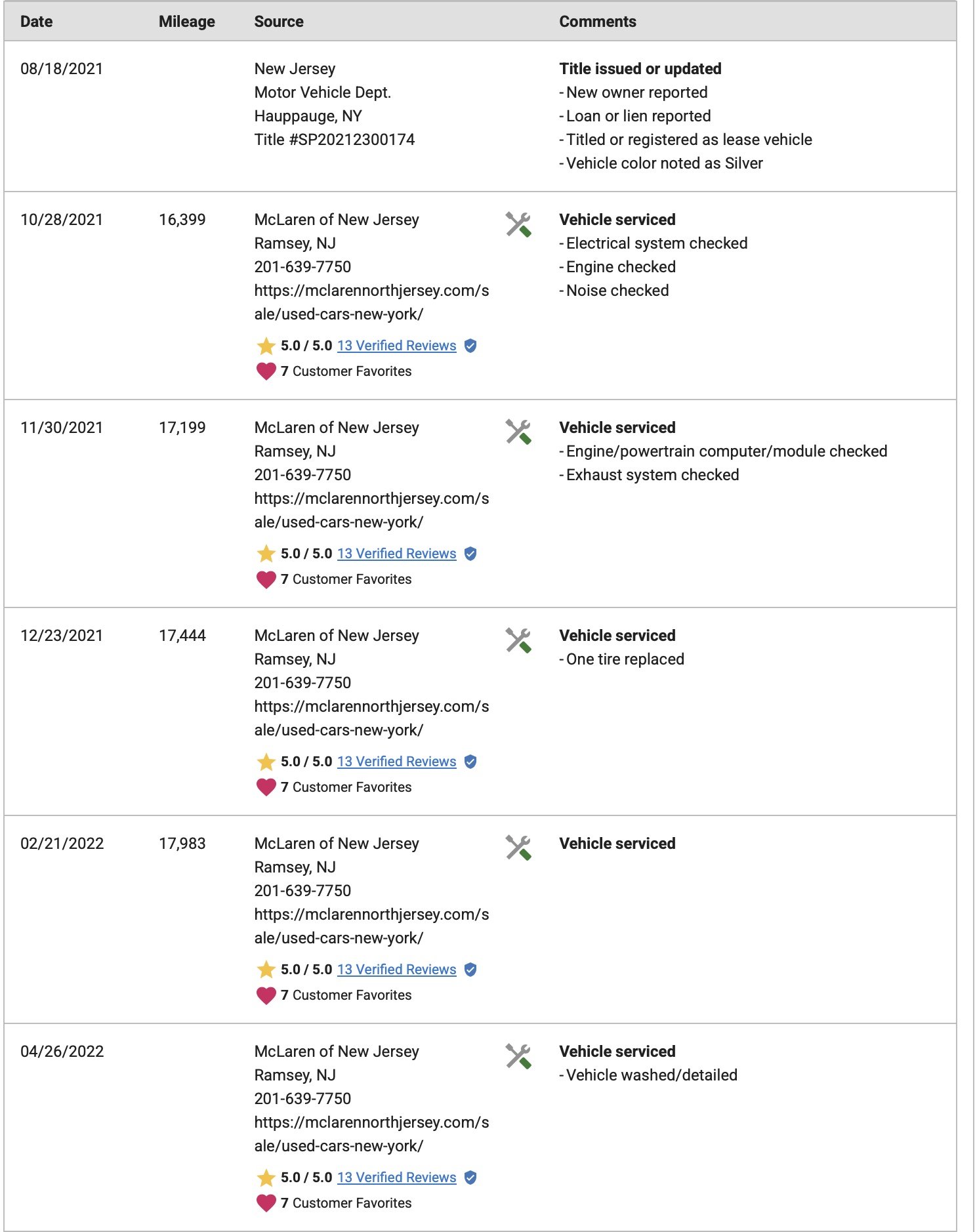Image resolution: width=975 pixels, height=1232 pixels.
Task: Click the wrench icon for 04/26/2022 wash entry
Action: [518, 1056]
